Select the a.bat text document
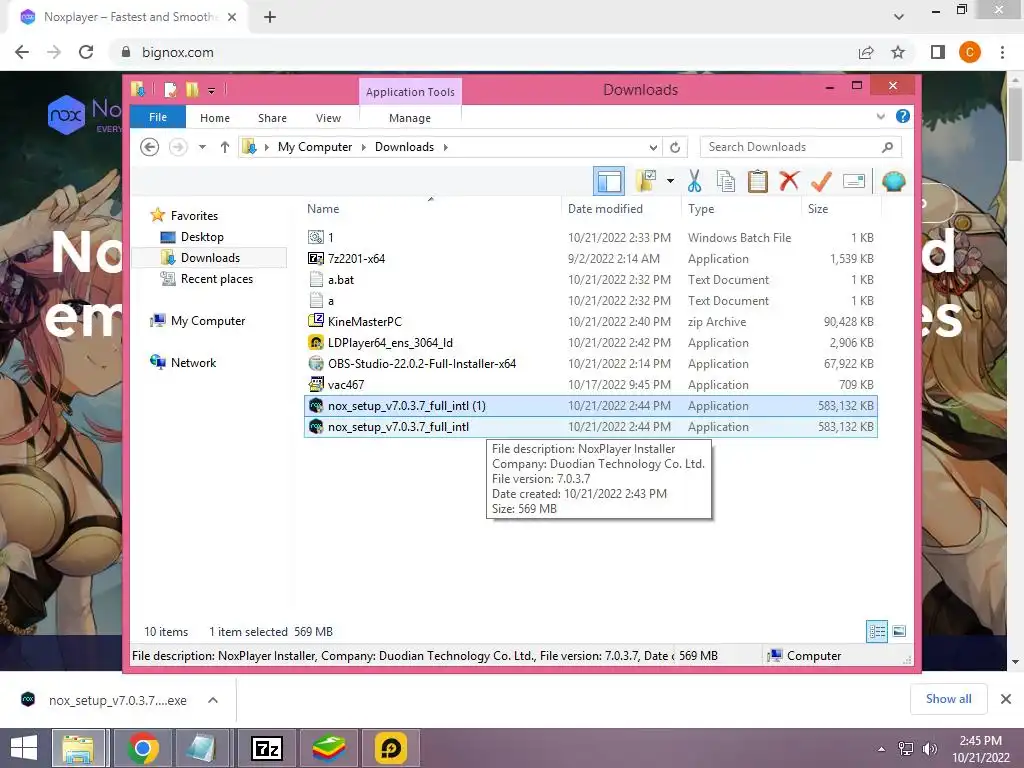1024x768 pixels. pos(590,280)
